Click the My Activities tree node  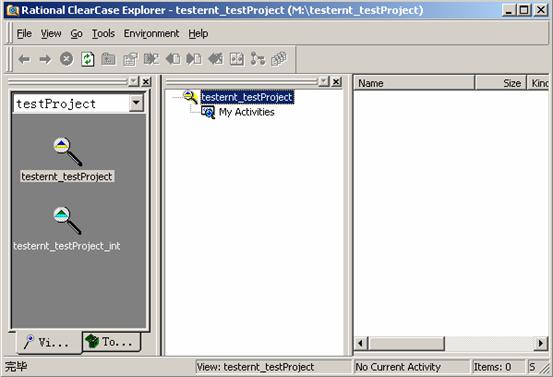pyautogui.click(x=247, y=112)
